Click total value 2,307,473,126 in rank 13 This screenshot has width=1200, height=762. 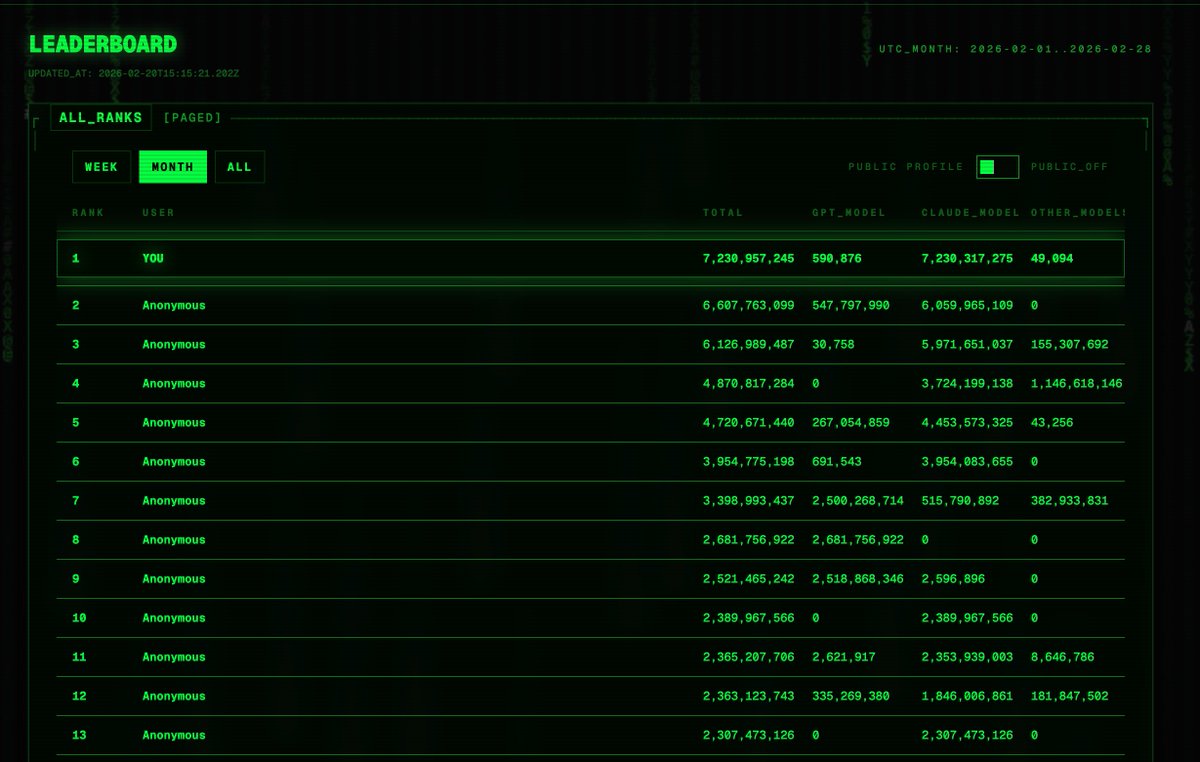tap(749, 734)
